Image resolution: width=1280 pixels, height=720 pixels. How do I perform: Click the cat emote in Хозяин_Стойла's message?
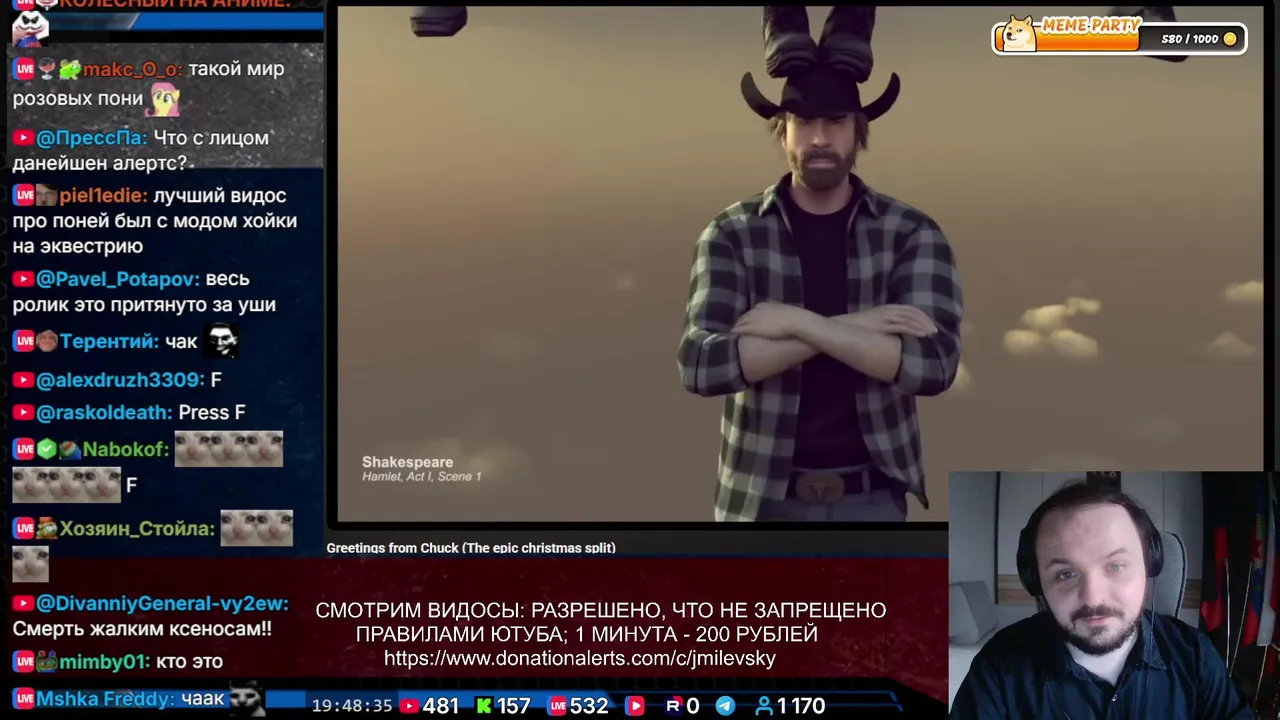point(257,528)
